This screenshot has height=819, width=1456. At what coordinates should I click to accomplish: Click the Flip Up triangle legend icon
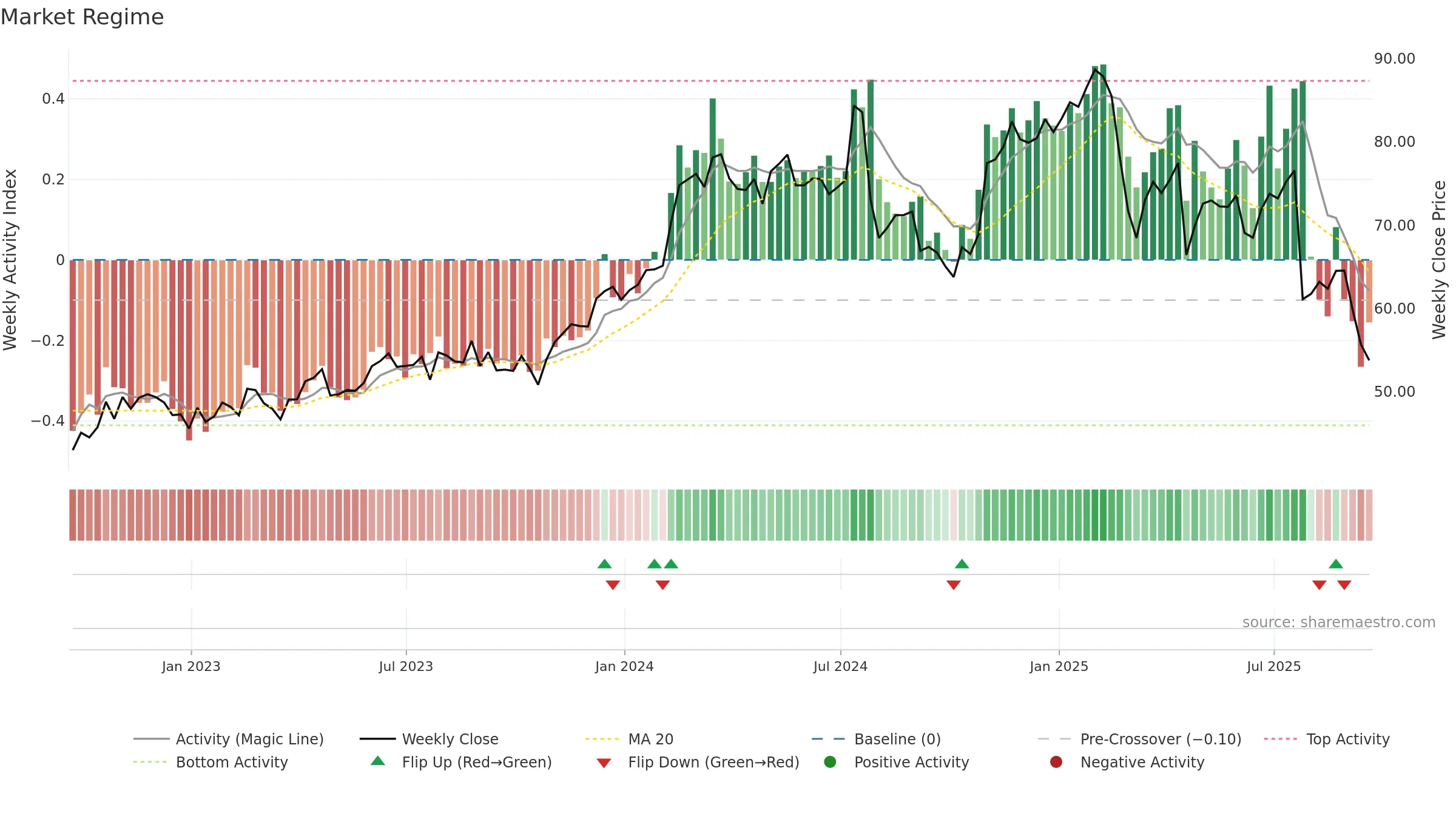click(x=378, y=761)
